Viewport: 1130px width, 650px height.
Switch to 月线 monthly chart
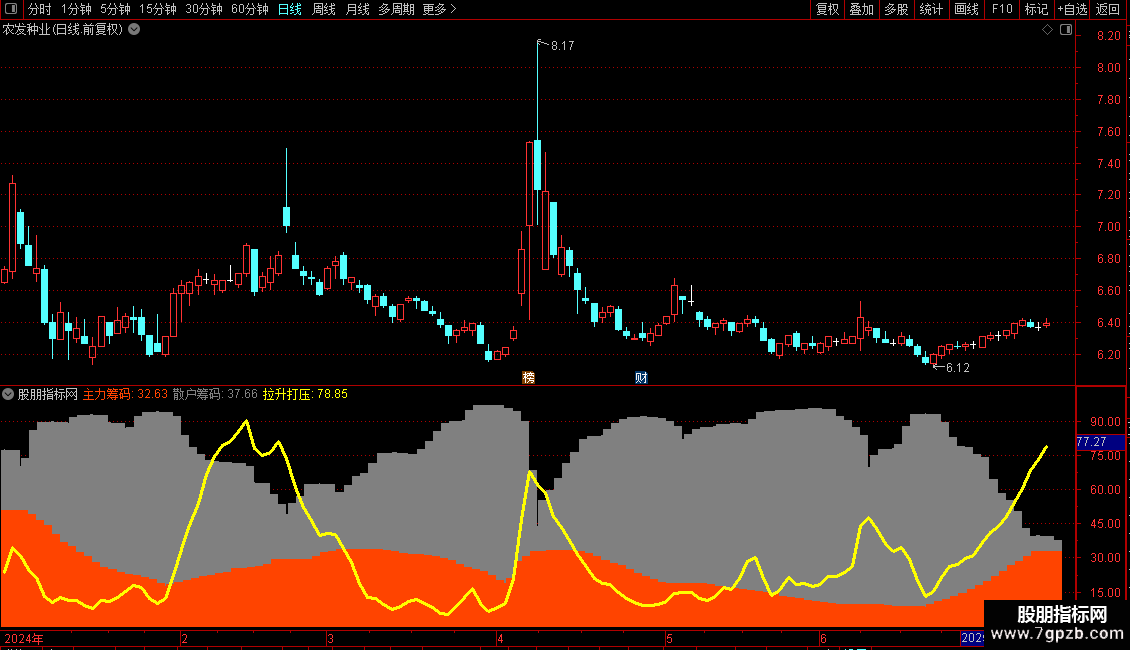(x=357, y=9)
